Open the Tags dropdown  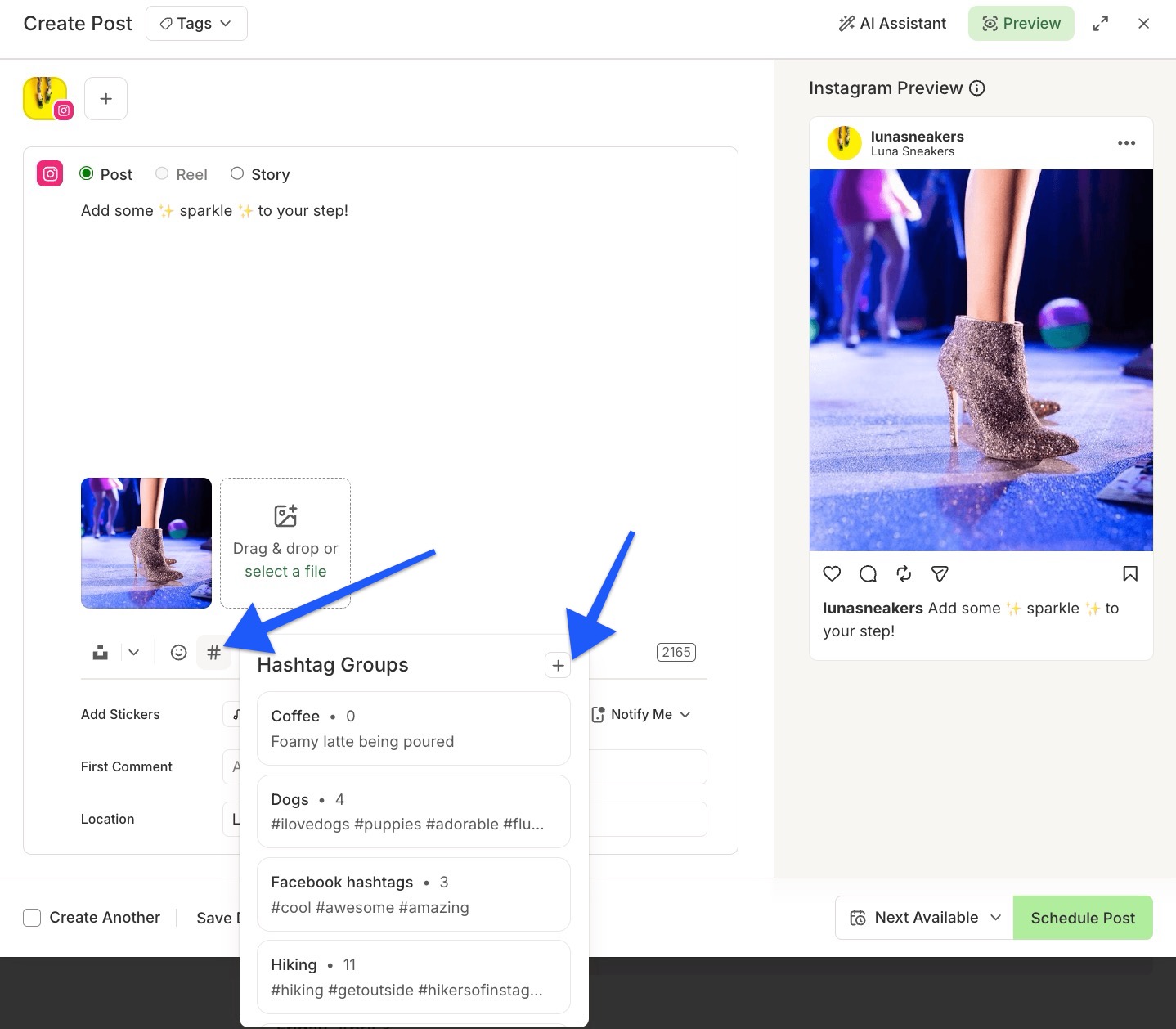[196, 24]
